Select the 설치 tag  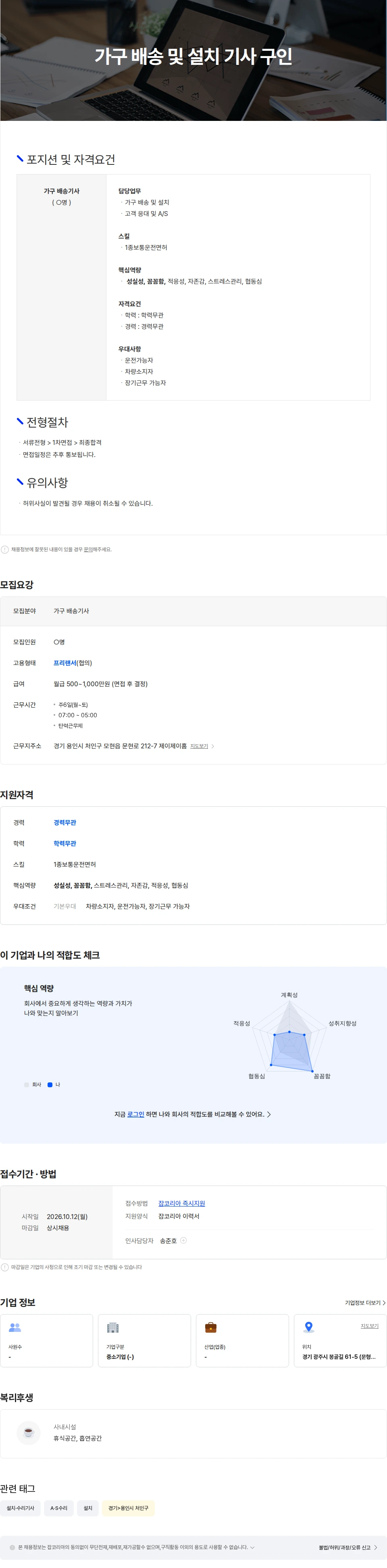(87, 1508)
